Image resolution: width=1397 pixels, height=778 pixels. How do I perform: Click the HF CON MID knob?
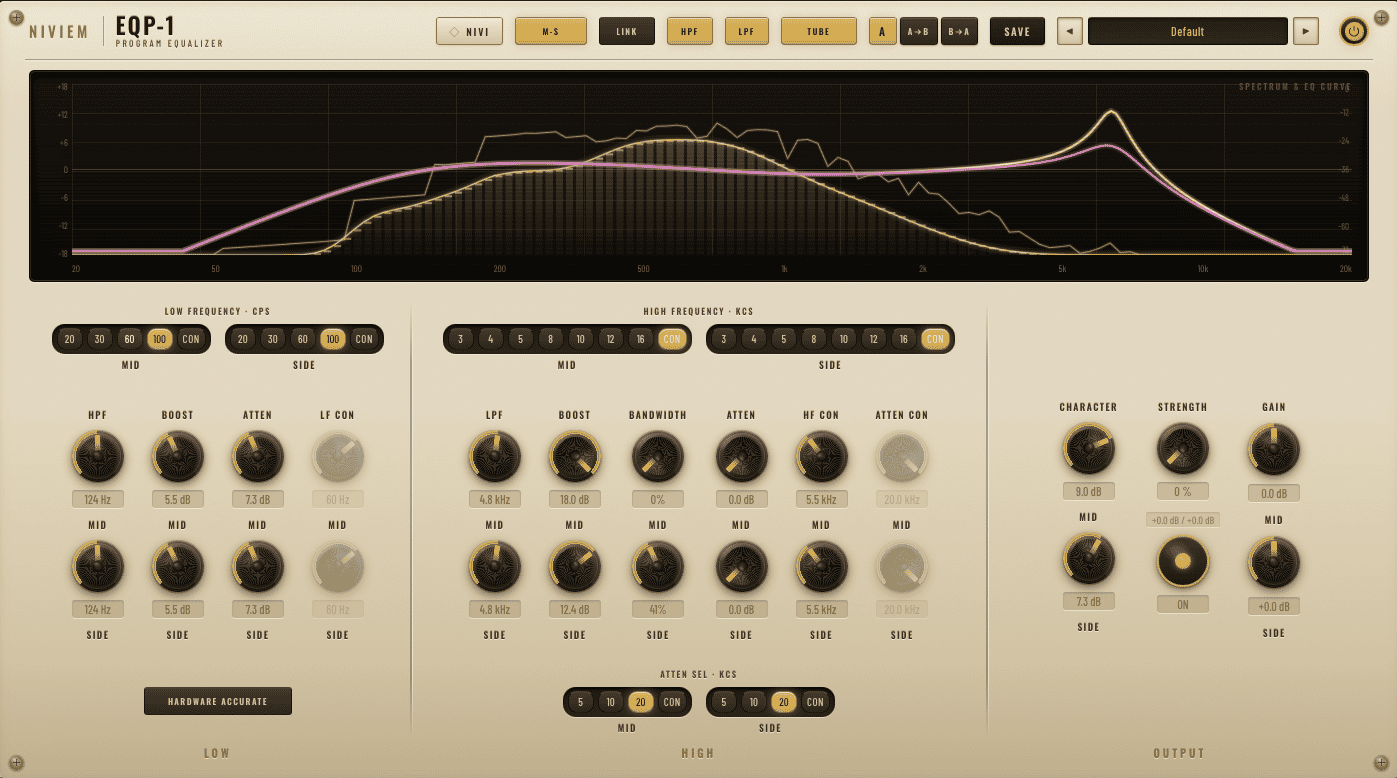pos(822,457)
